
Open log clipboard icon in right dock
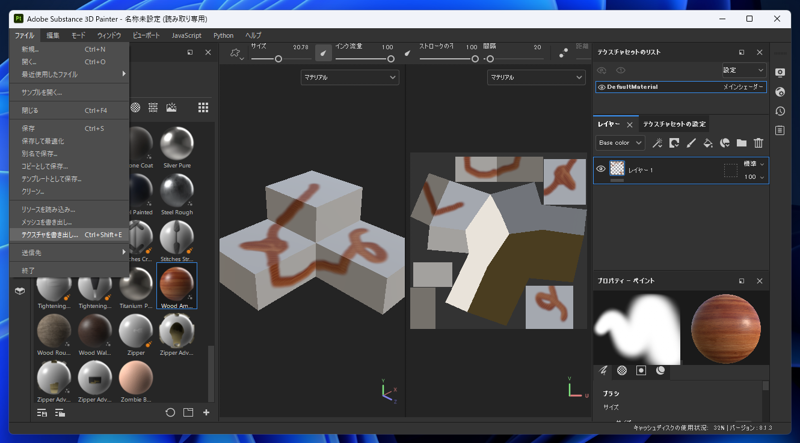780,131
